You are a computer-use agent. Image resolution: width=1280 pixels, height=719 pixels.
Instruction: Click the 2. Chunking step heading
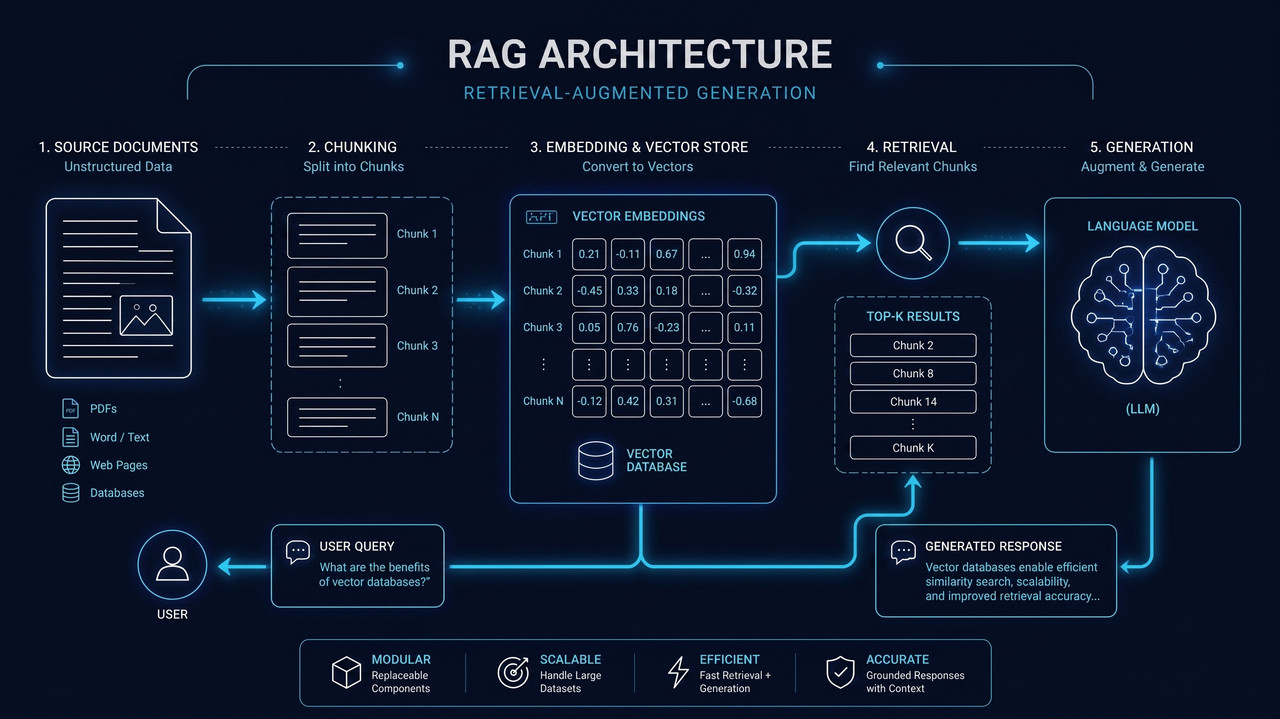[x=353, y=147]
